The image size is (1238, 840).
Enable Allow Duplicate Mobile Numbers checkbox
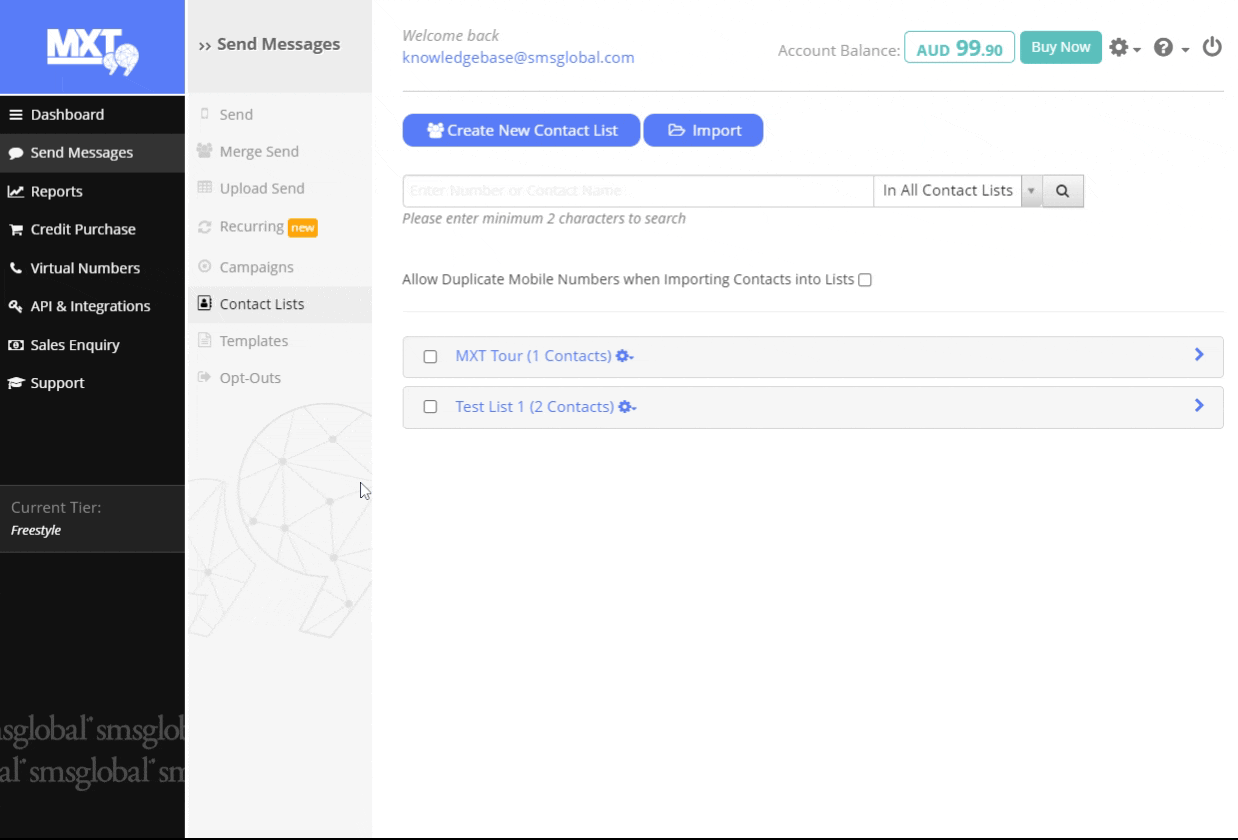tap(865, 280)
